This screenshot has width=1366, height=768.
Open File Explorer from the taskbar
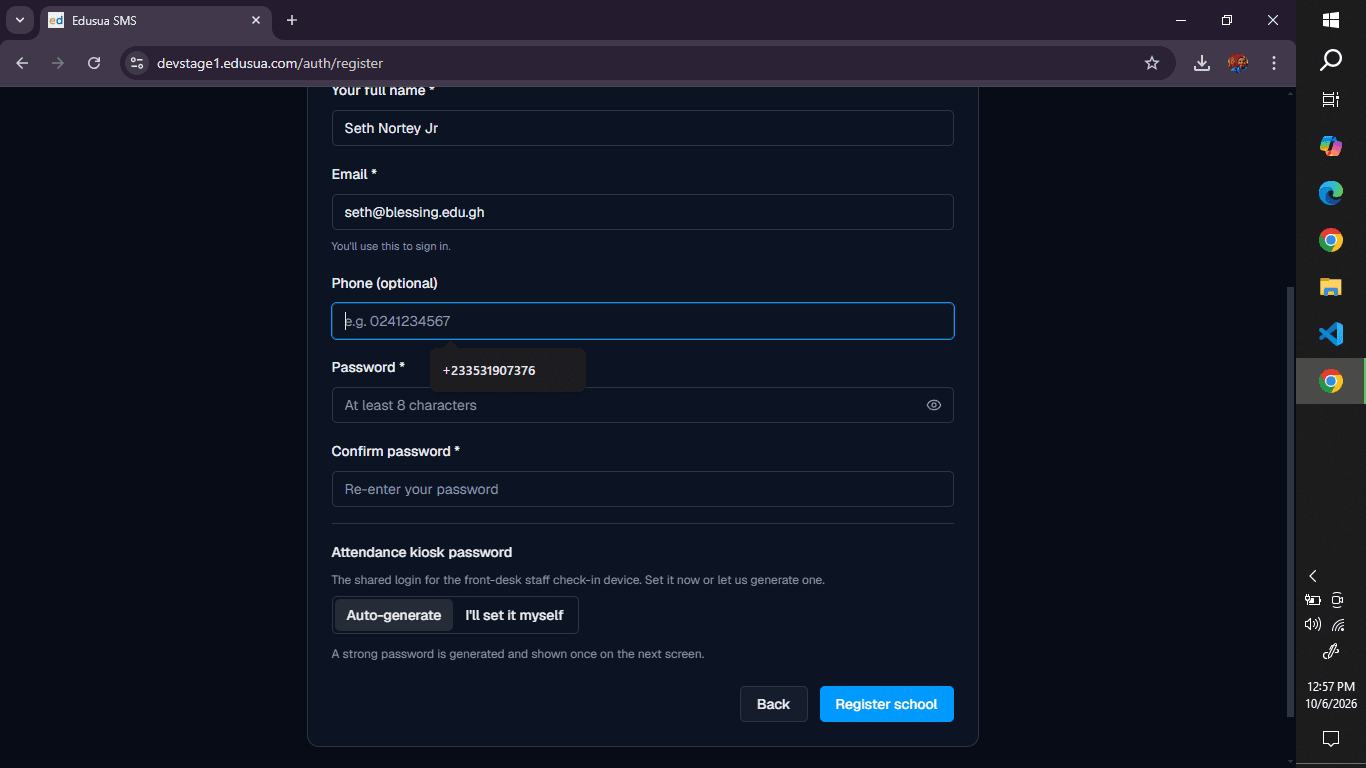pyautogui.click(x=1331, y=287)
